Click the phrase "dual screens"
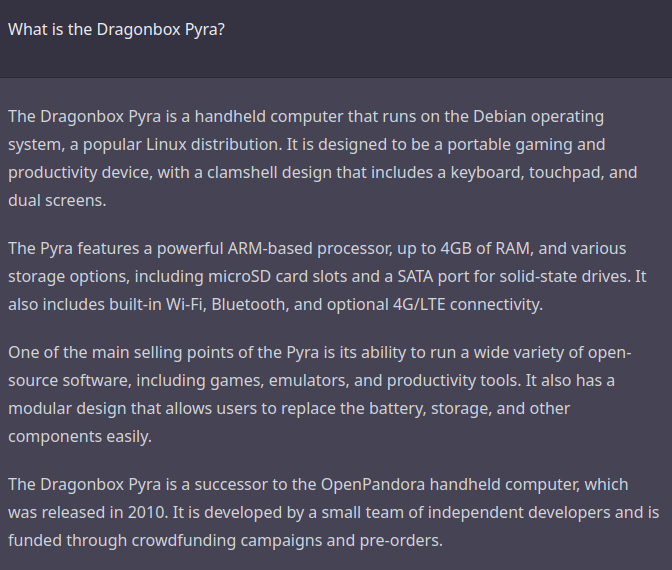 [x=55, y=199]
